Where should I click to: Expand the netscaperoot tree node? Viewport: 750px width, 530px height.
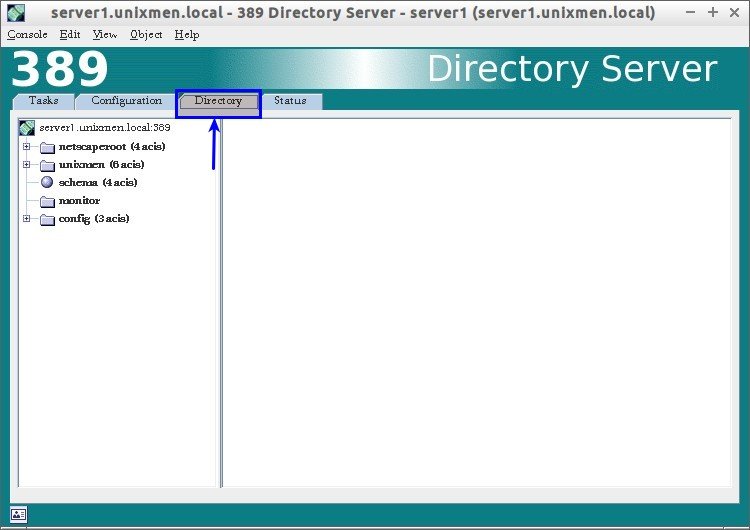point(27,146)
